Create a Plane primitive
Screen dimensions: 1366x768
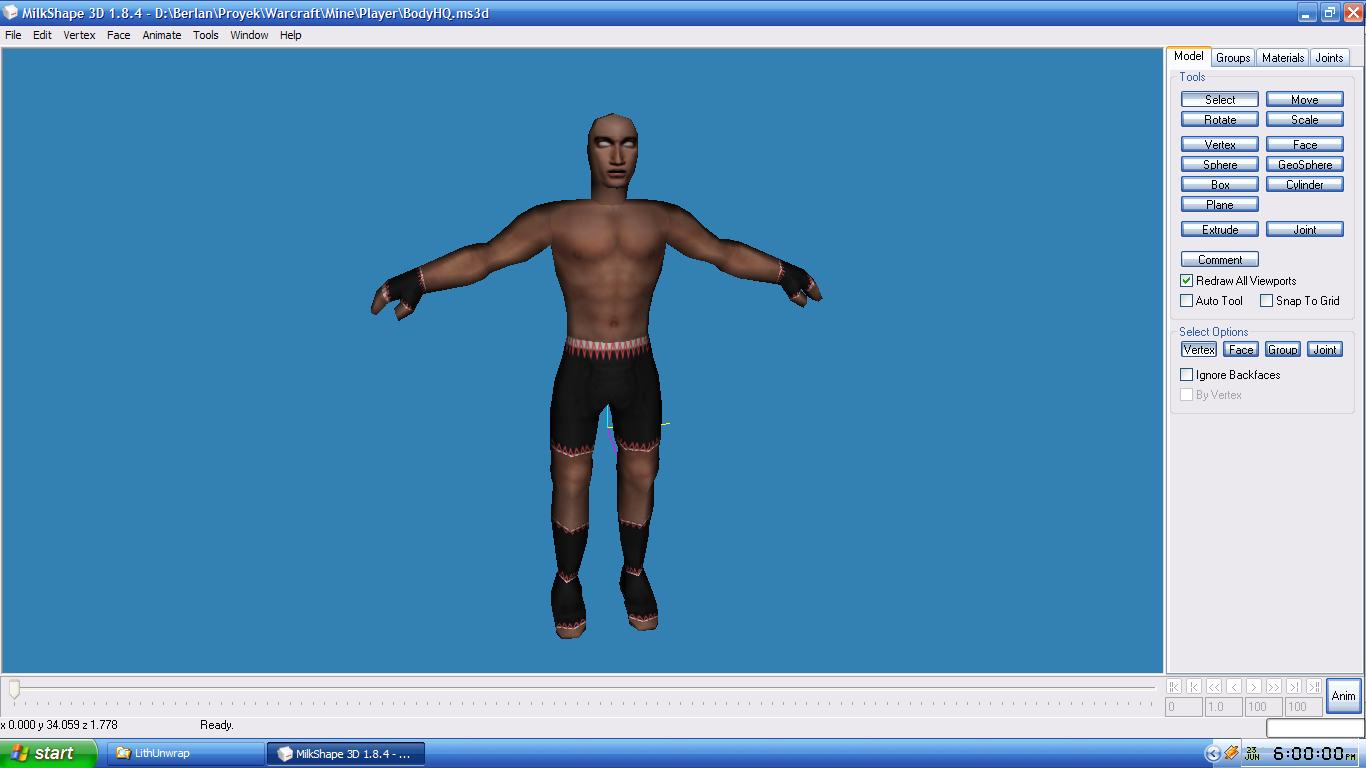tap(1219, 204)
